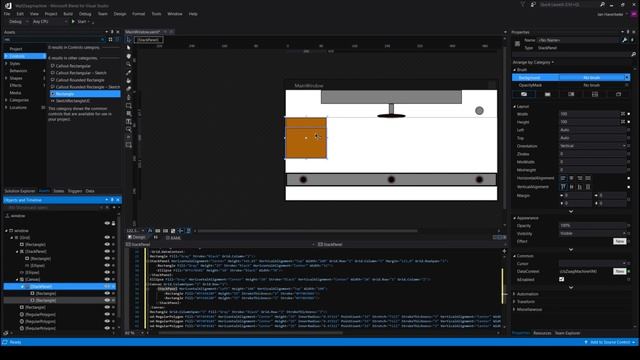640x360 pixels.
Task: Set Width to Auto icon
Action: [x=623, y=114]
